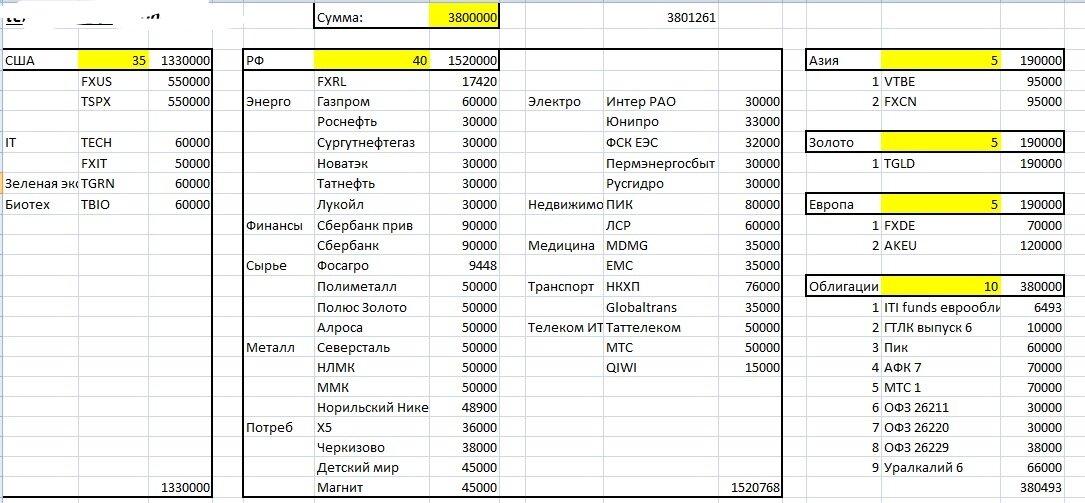
Task: Select the Роснефть cell
Action: 372,122
